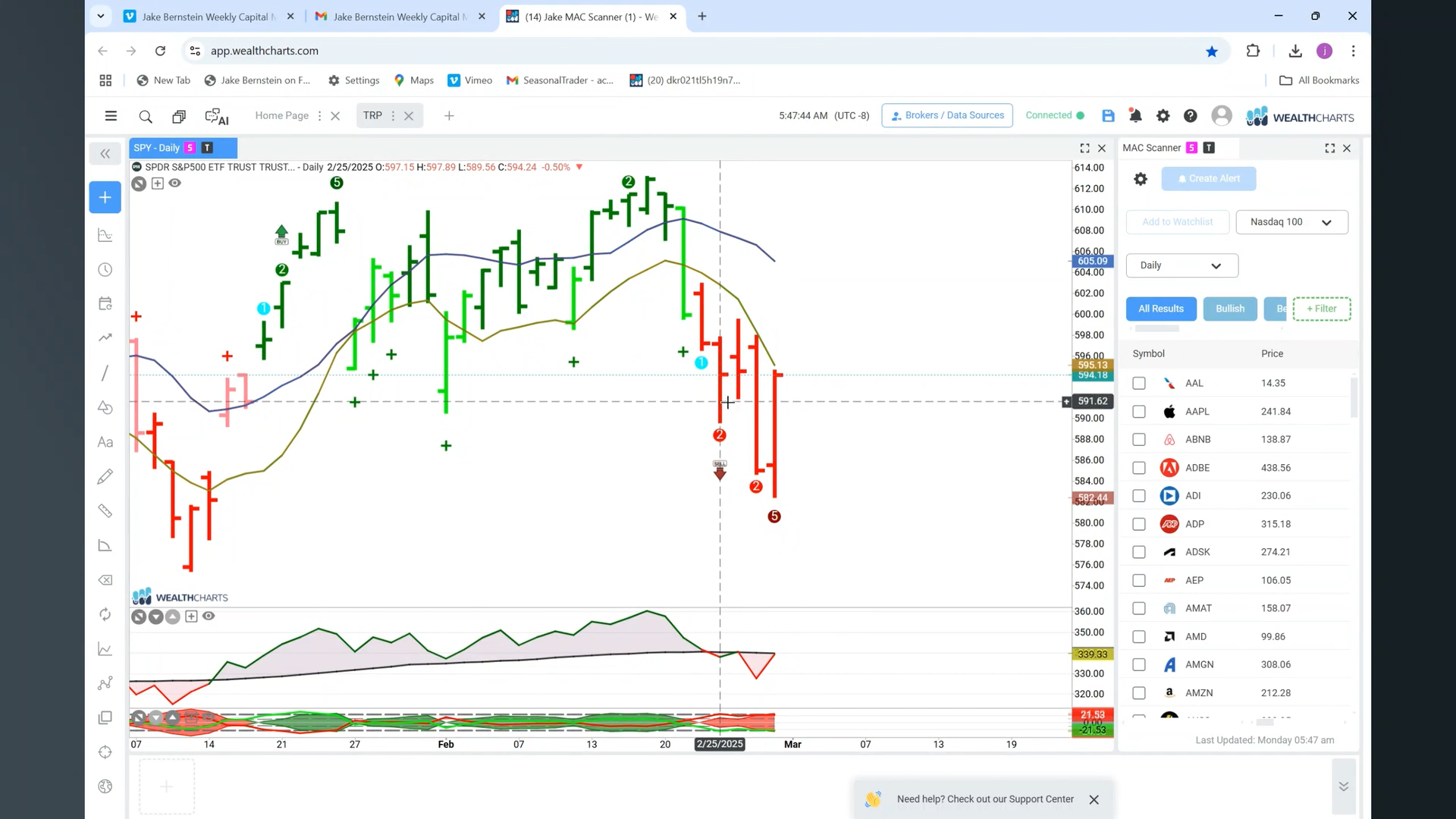Screen dimensions: 1456x819
Task: Expand the bottom panel double chevron
Action: click(x=1343, y=786)
